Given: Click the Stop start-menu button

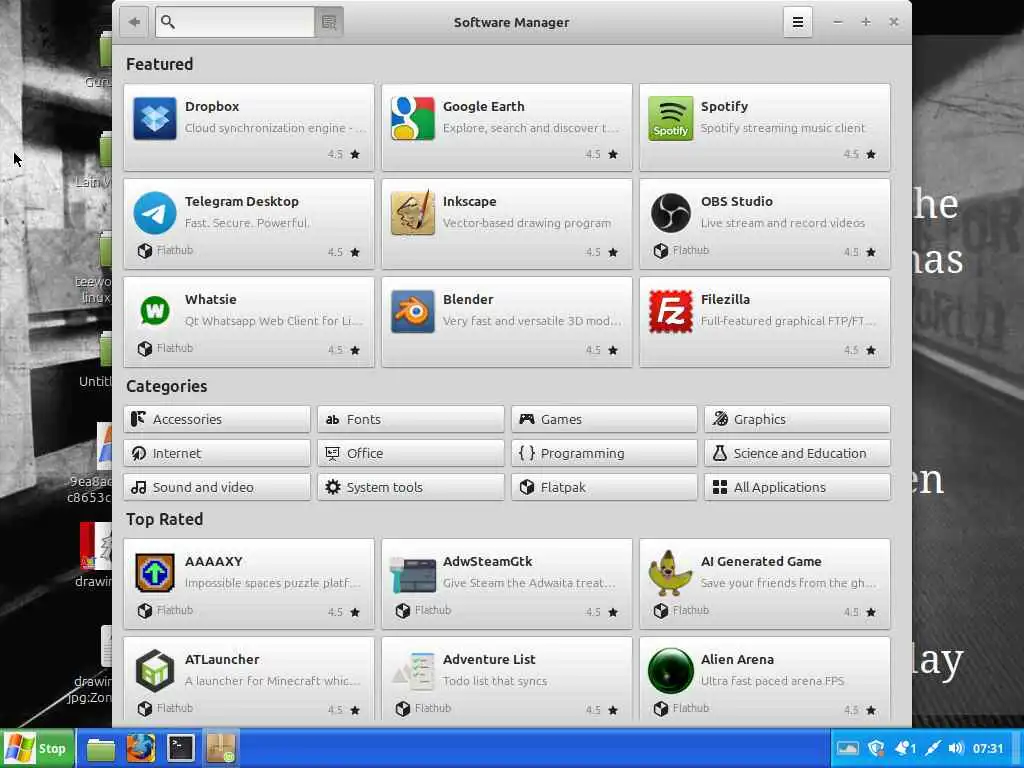Looking at the screenshot, I should click(x=38, y=748).
